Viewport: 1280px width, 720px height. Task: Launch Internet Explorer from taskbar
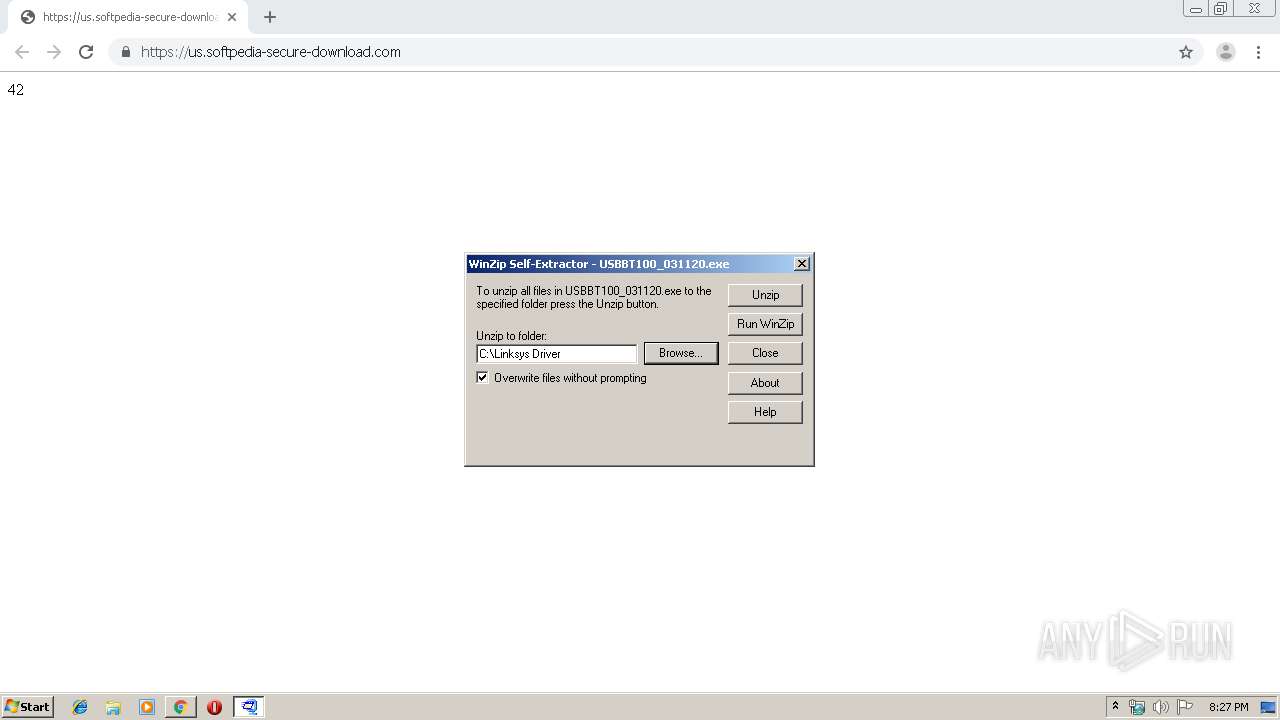tap(80, 707)
